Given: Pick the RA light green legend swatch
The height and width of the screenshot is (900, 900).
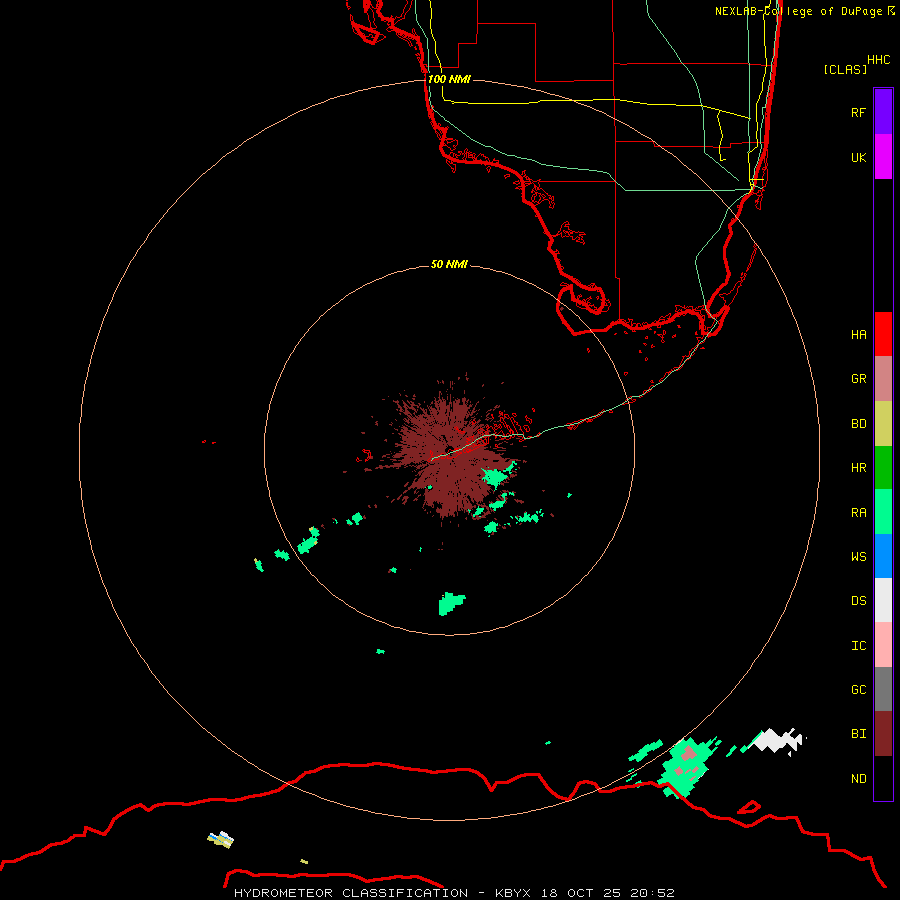Looking at the screenshot, I should coord(883,512).
